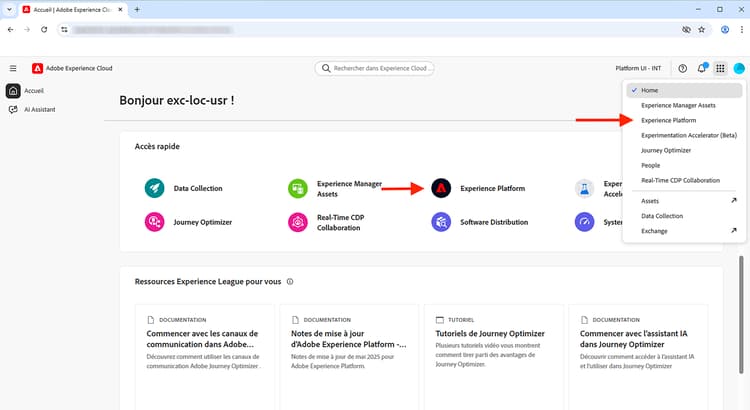Toggle the app switcher grid icon
The height and width of the screenshot is (410, 750).
point(720,68)
